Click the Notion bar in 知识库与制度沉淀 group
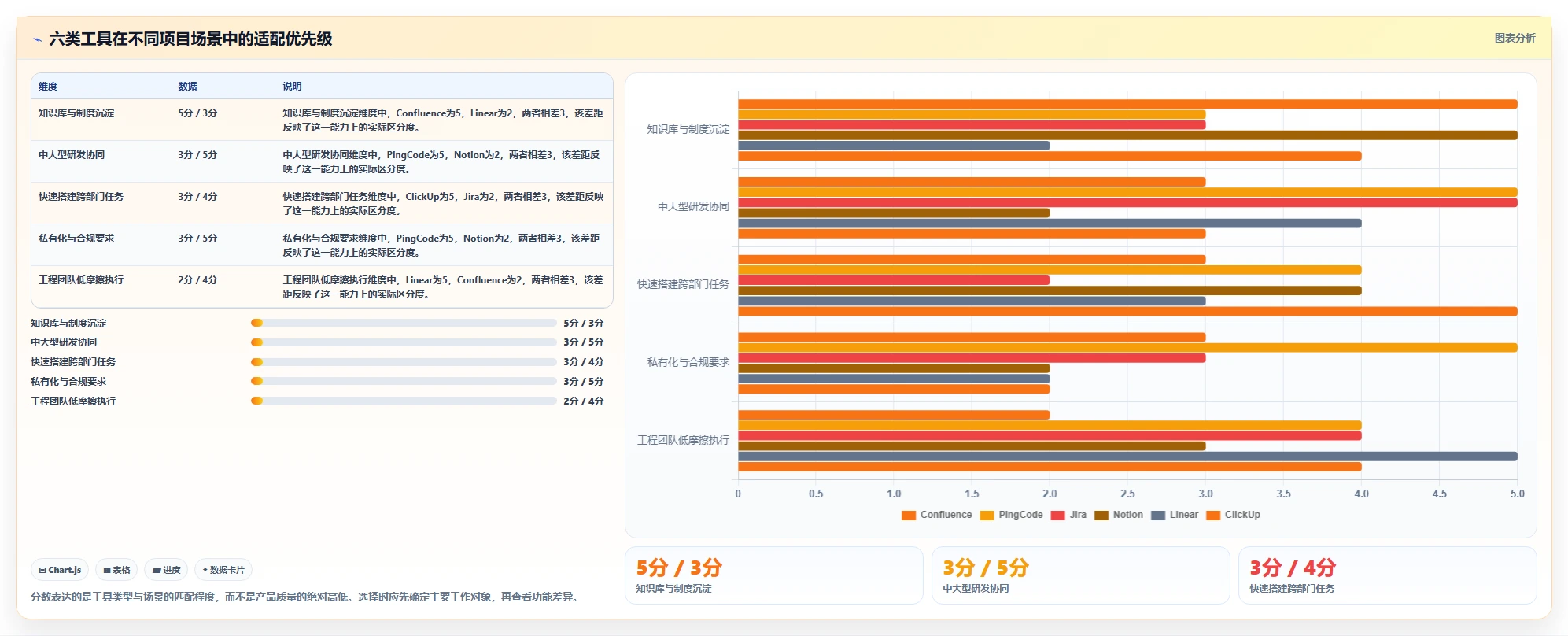The height and width of the screenshot is (636, 1568). click(1127, 135)
